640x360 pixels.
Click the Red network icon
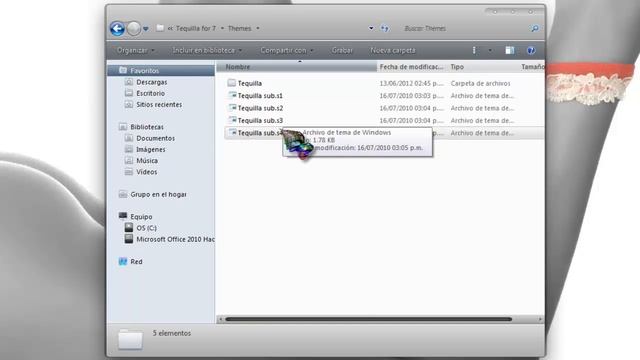click(x=123, y=262)
